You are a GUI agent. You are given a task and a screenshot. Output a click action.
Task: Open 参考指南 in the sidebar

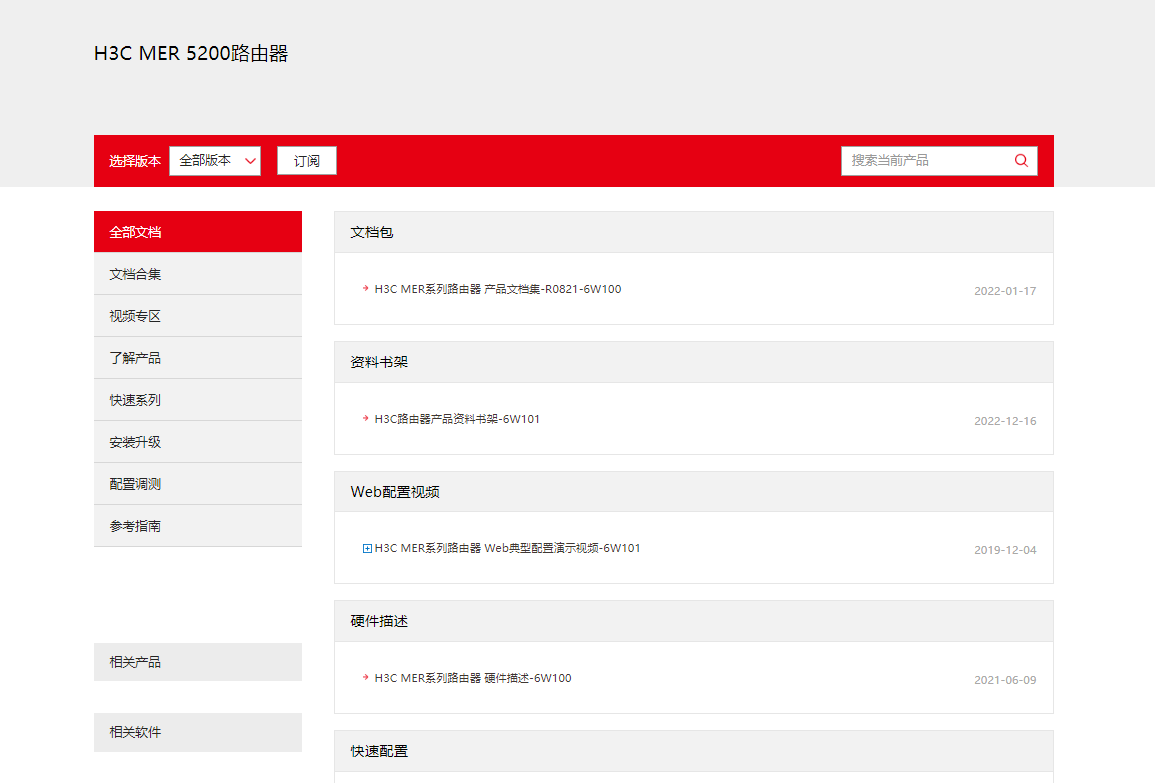click(x=198, y=526)
